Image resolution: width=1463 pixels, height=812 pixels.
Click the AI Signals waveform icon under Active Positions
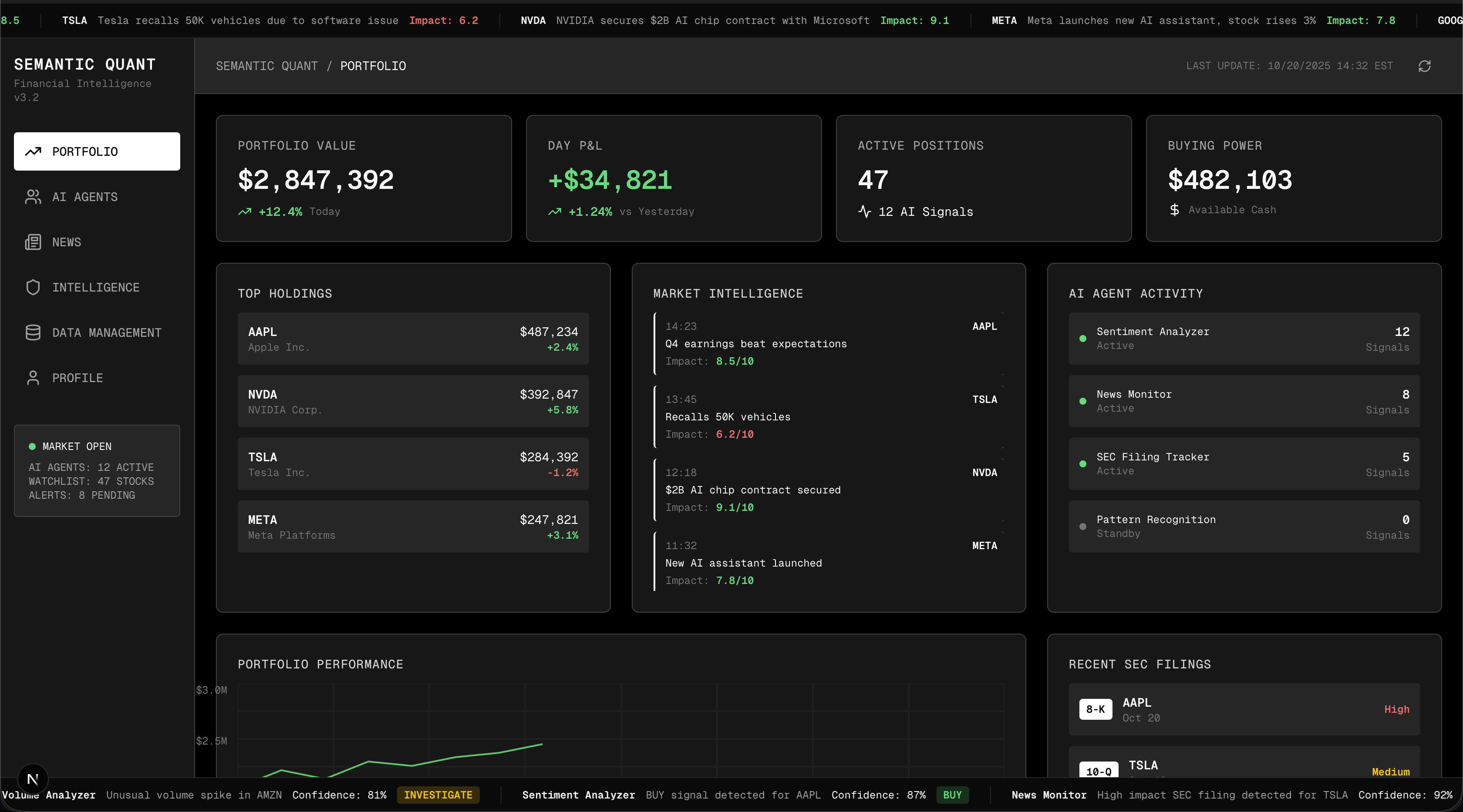click(864, 211)
